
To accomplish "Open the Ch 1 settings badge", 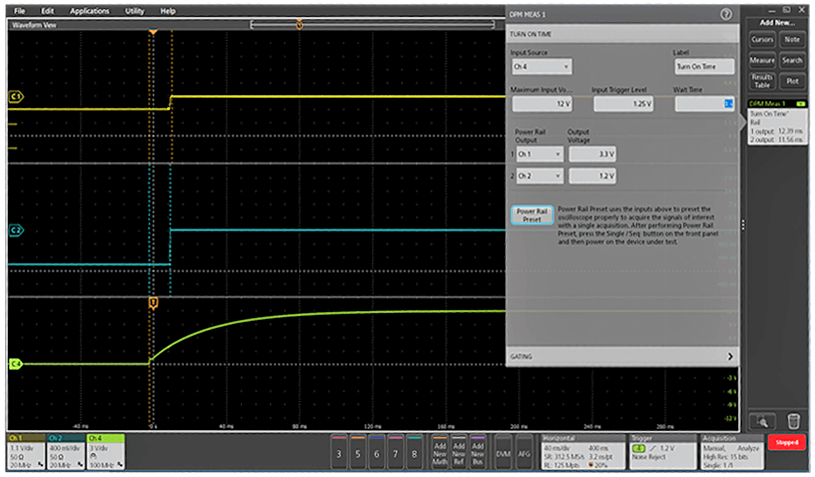I will click(x=27, y=452).
